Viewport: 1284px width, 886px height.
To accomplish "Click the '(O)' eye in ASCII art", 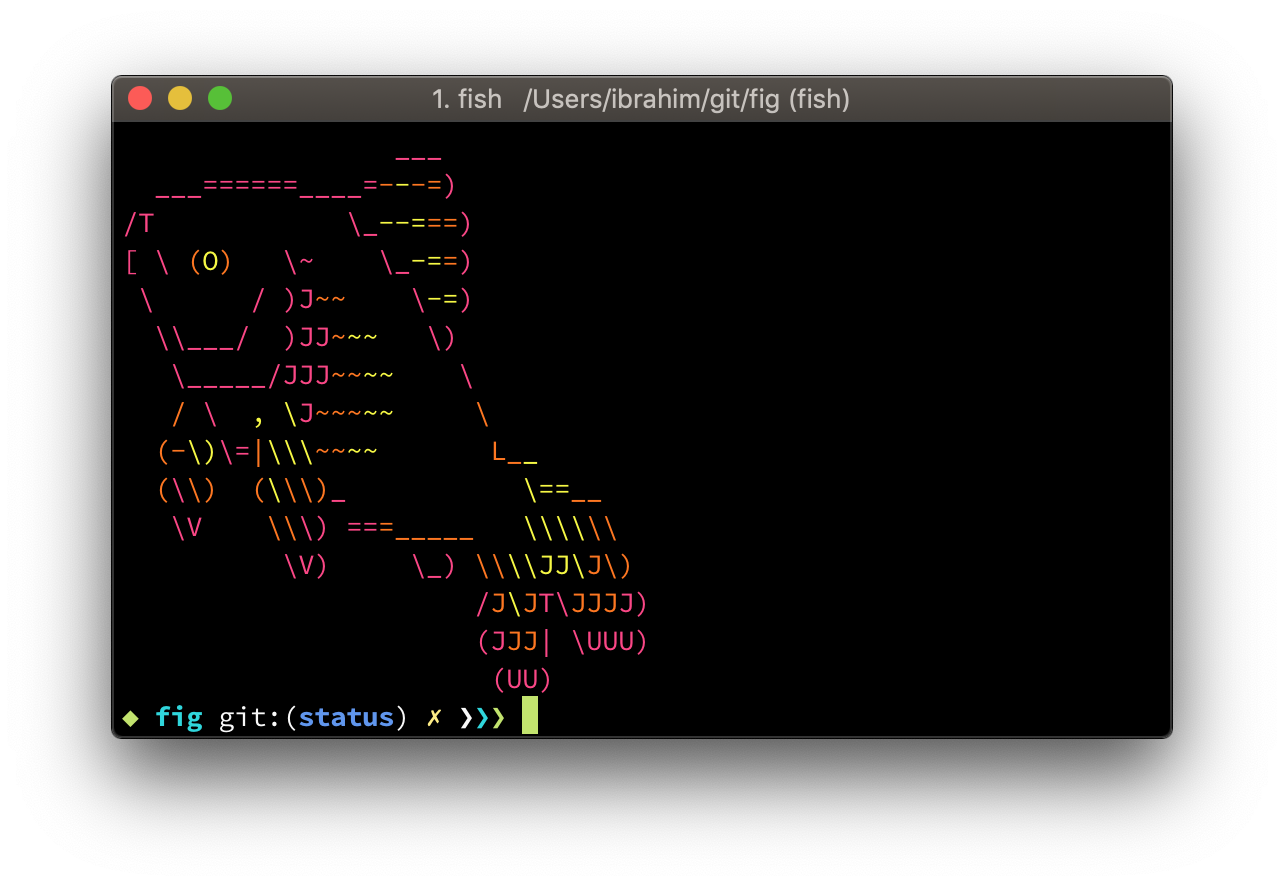I will coord(210,262).
